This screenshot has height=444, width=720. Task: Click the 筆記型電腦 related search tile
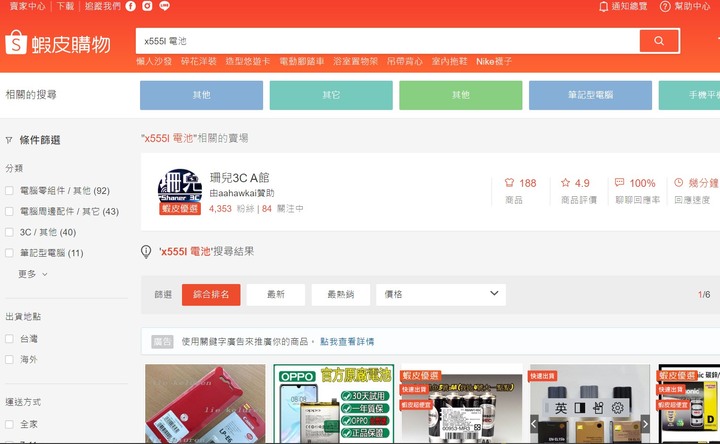[591, 95]
